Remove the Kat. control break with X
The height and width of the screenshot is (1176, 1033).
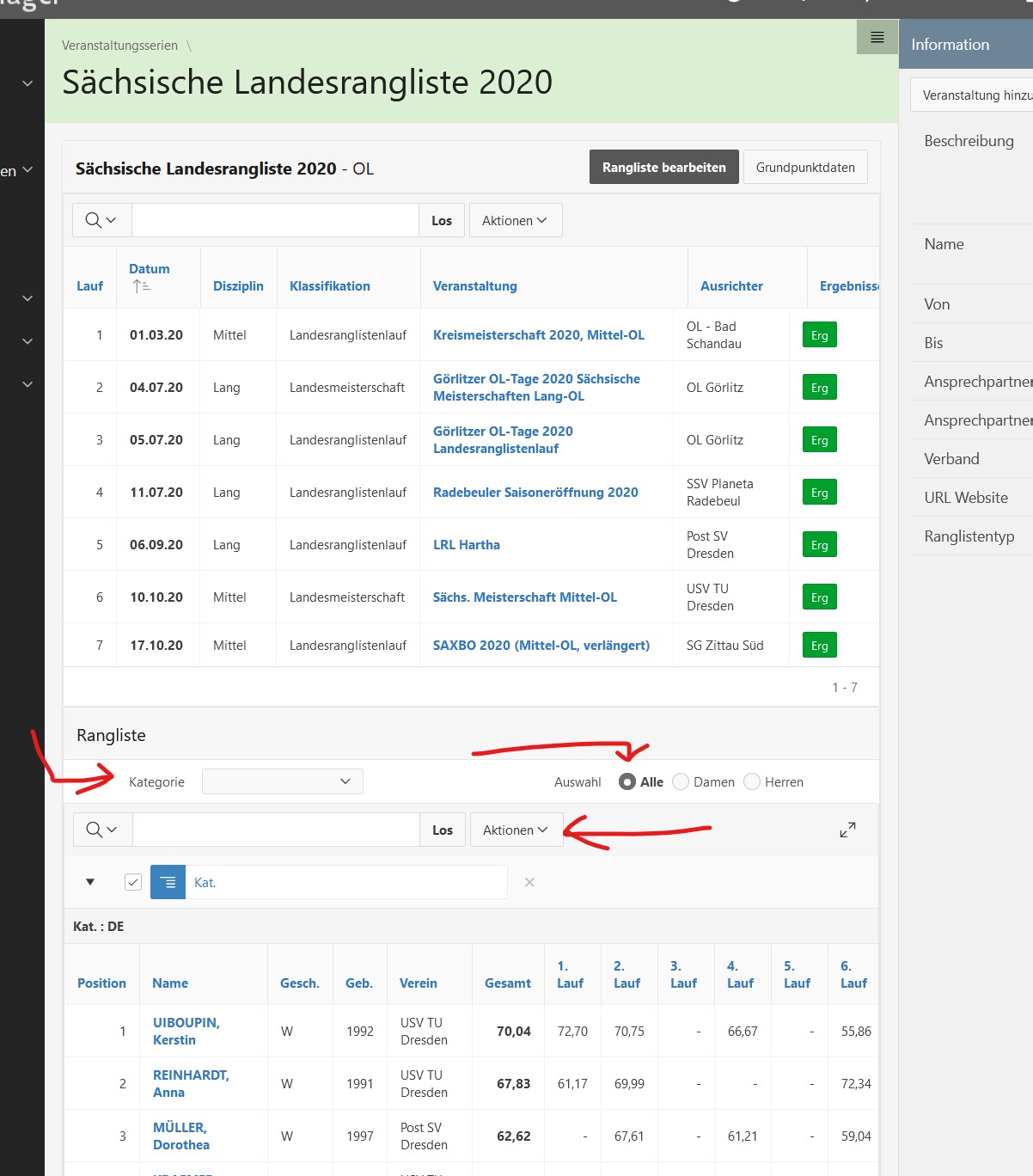click(529, 882)
